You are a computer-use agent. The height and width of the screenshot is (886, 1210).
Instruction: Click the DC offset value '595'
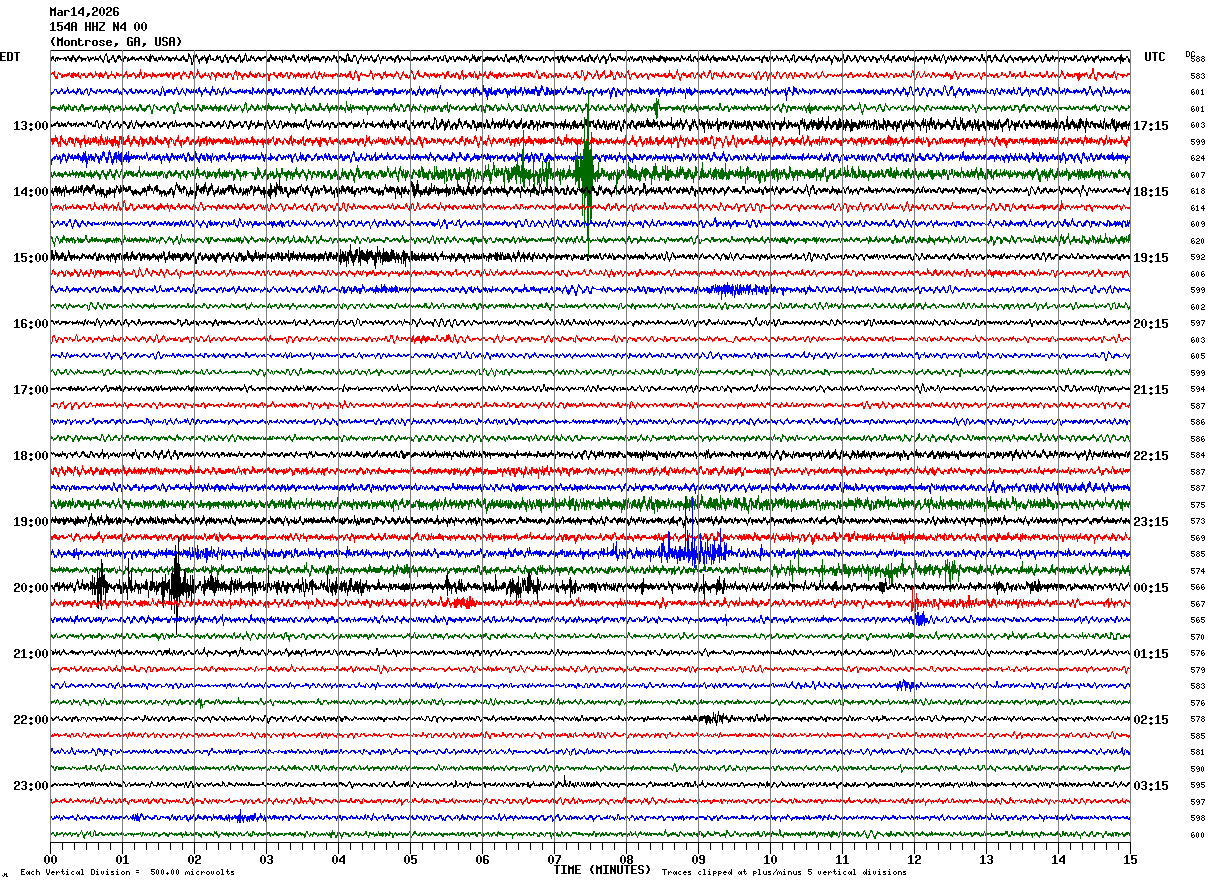[1197, 786]
